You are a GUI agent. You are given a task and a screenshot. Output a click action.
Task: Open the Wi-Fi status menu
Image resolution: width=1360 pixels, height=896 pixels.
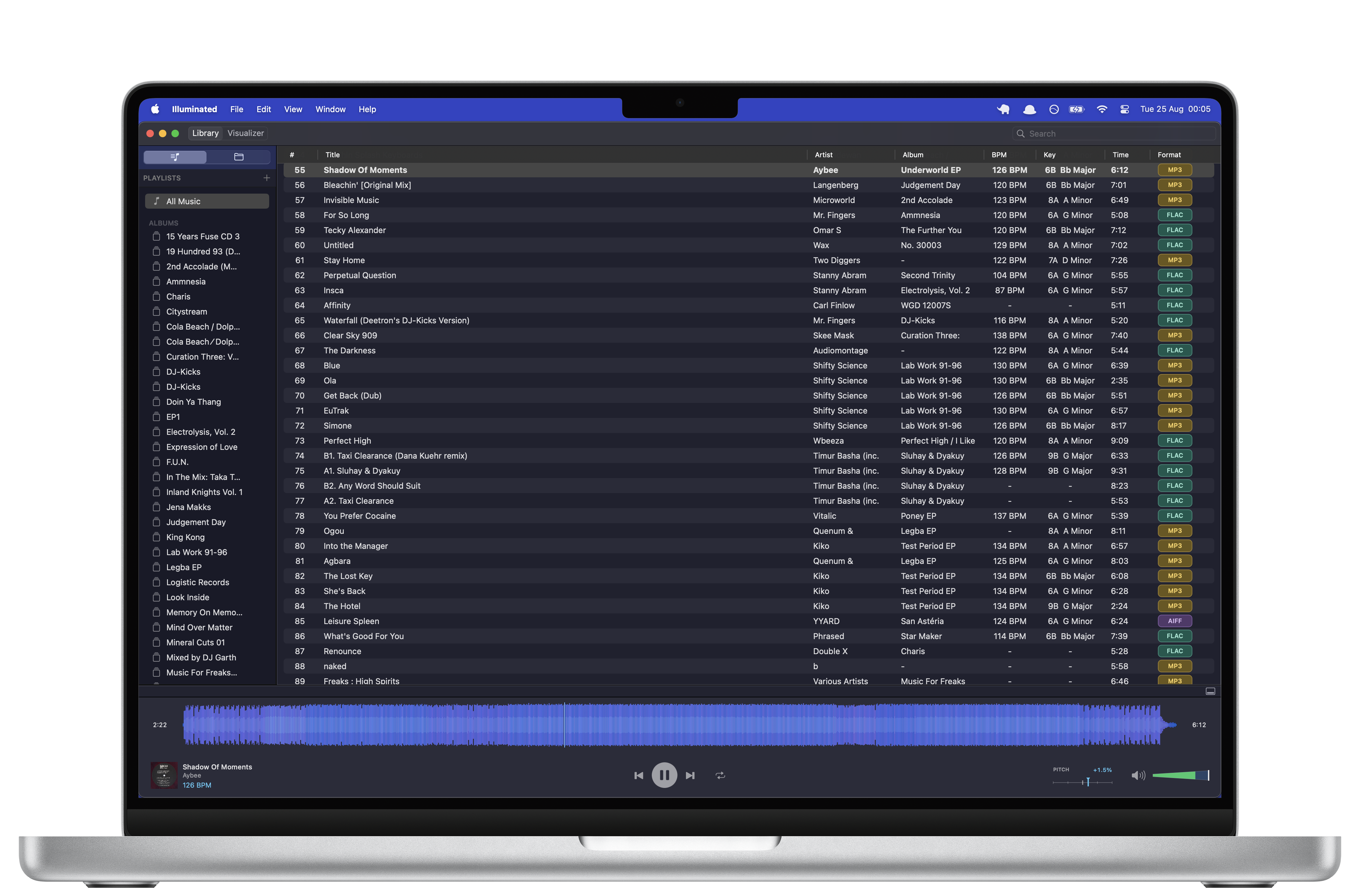[1102, 109]
